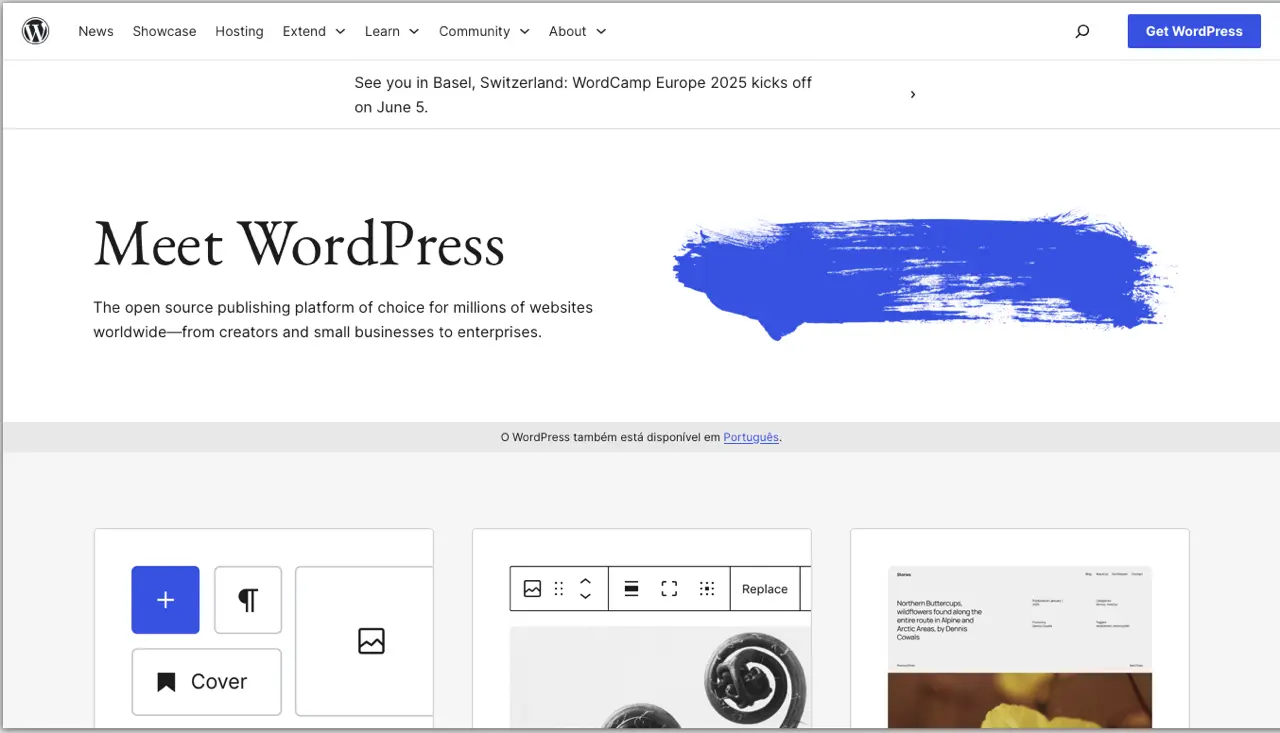The image size is (1280, 733).
Task: Open the News menu item
Action: [x=96, y=31]
